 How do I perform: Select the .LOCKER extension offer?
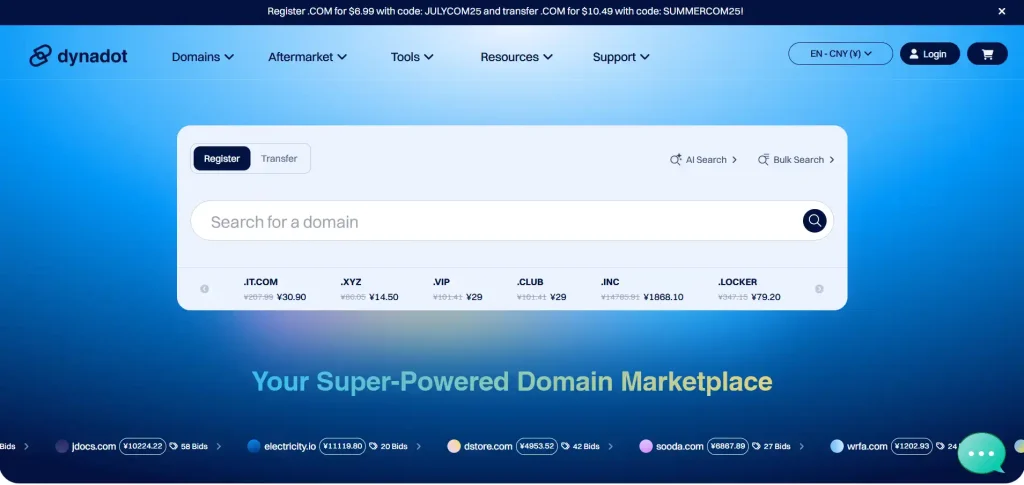[749, 289]
